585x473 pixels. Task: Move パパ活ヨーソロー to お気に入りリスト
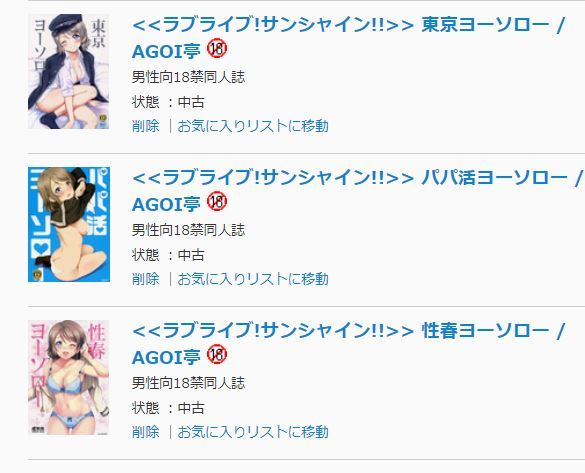pyautogui.click(x=253, y=279)
